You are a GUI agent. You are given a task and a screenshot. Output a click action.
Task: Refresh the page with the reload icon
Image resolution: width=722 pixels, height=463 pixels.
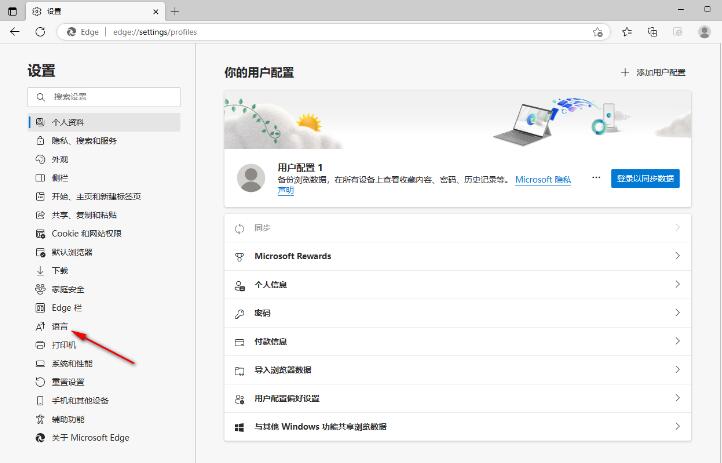[40, 32]
